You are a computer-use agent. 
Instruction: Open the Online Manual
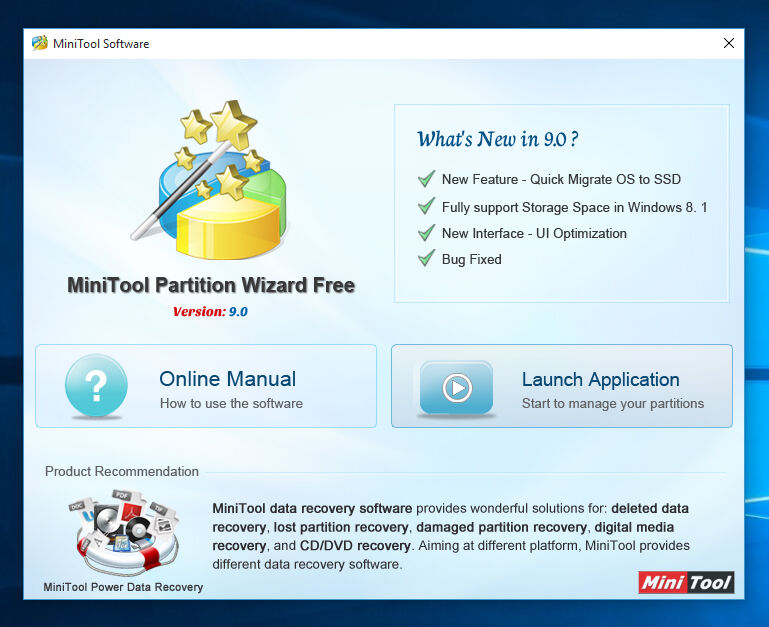pyautogui.click(x=206, y=386)
